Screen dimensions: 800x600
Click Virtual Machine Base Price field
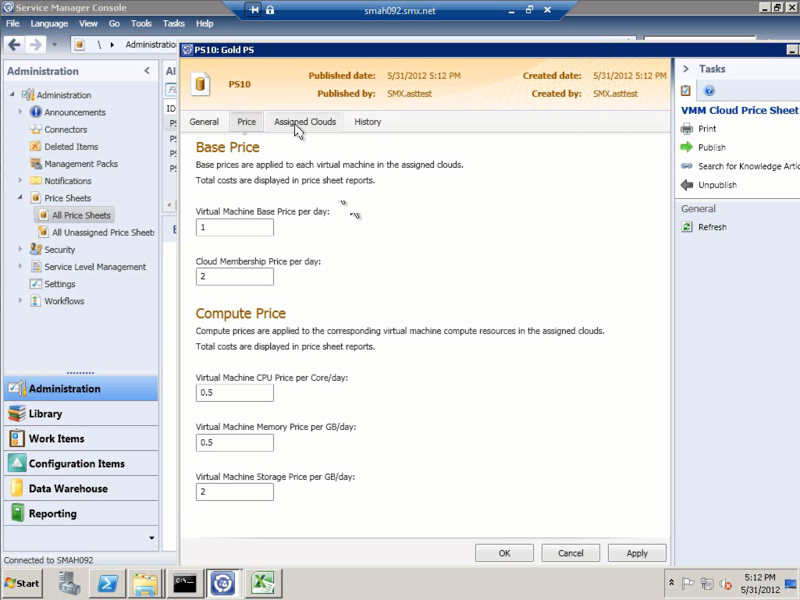235,228
